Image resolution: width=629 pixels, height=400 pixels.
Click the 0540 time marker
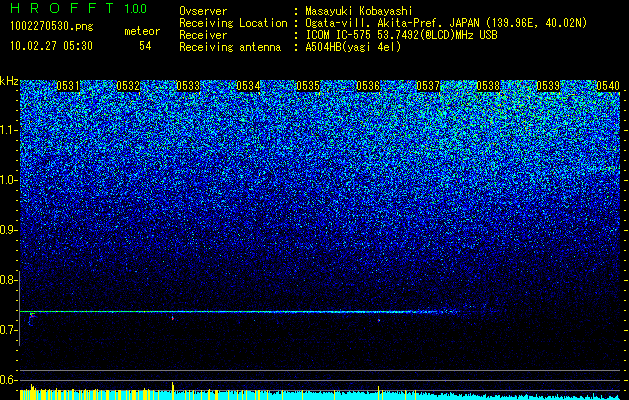pyautogui.click(x=608, y=86)
